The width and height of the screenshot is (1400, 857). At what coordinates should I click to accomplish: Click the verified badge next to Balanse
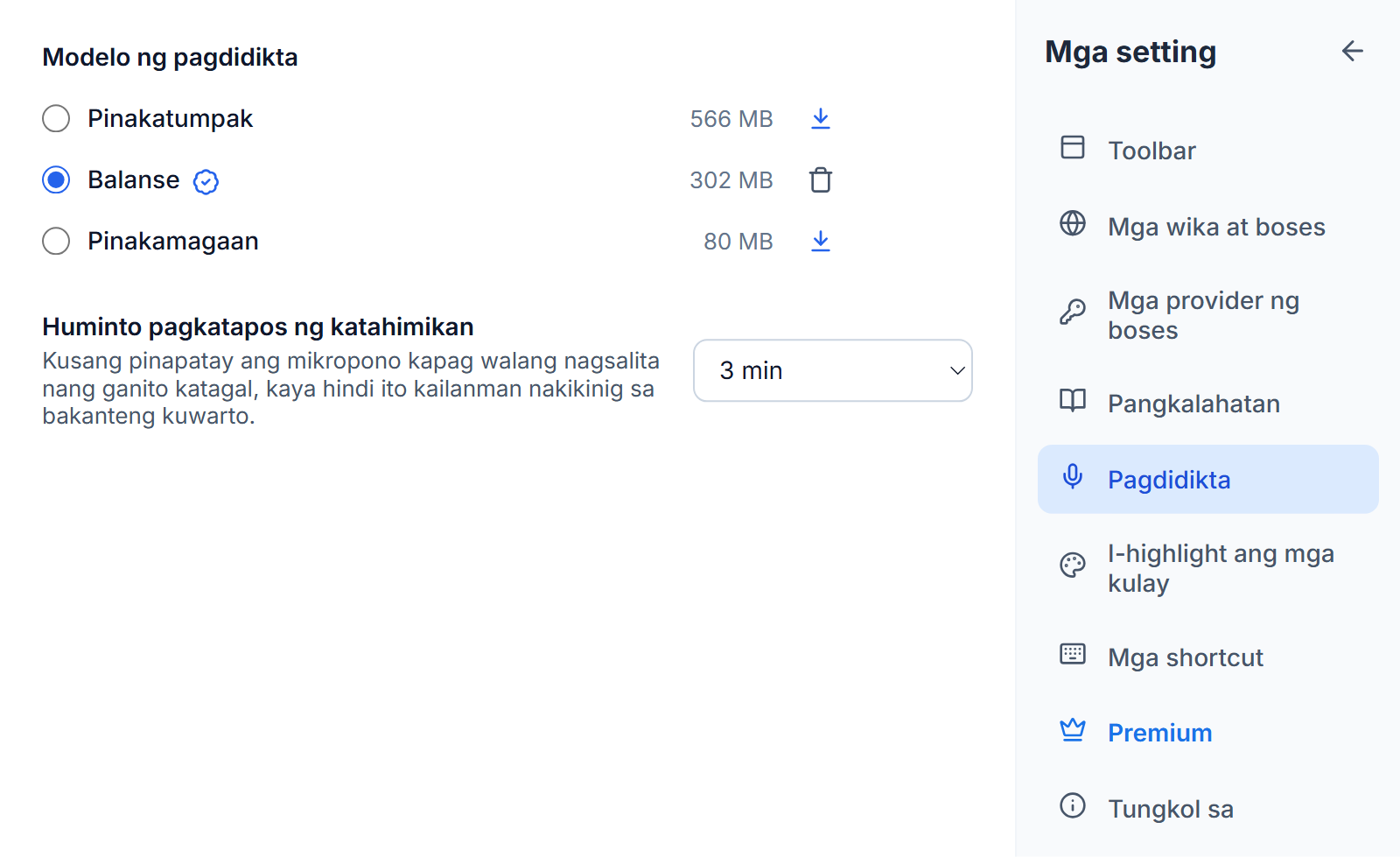point(206,181)
